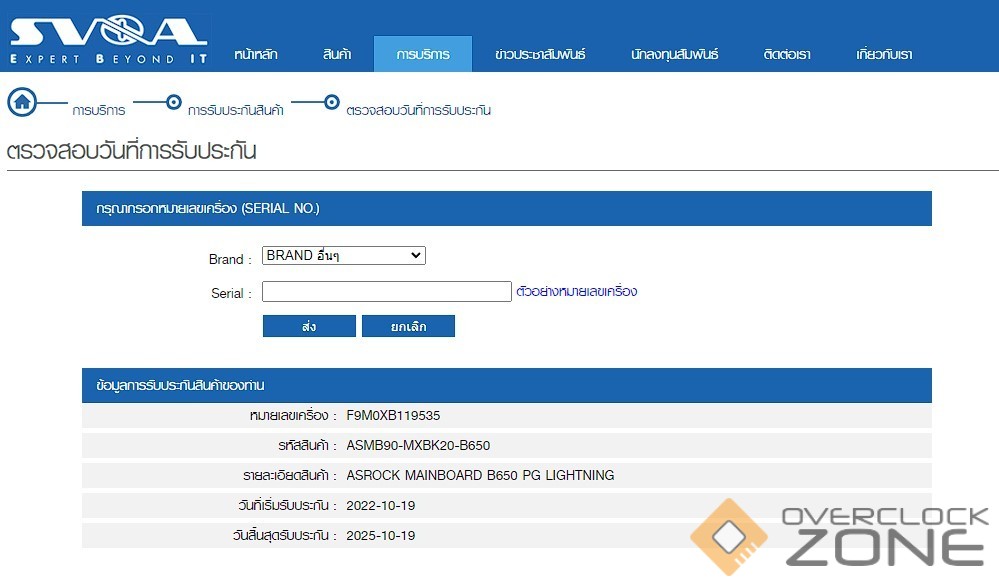Go to การบริการ breadcrumb link
This screenshot has width=999, height=586.
[99, 110]
